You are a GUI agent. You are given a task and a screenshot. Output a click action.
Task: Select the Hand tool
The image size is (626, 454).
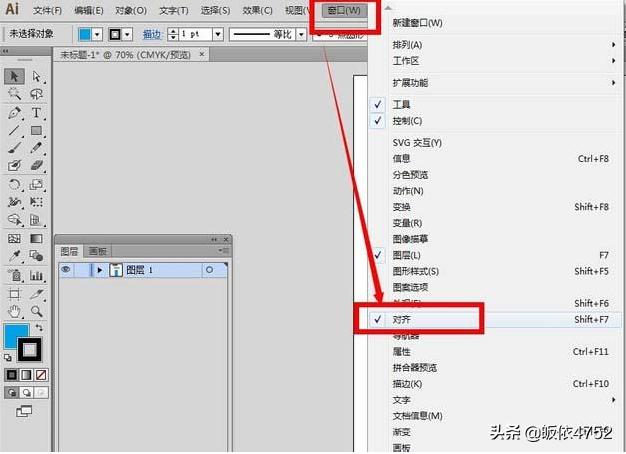[14, 311]
